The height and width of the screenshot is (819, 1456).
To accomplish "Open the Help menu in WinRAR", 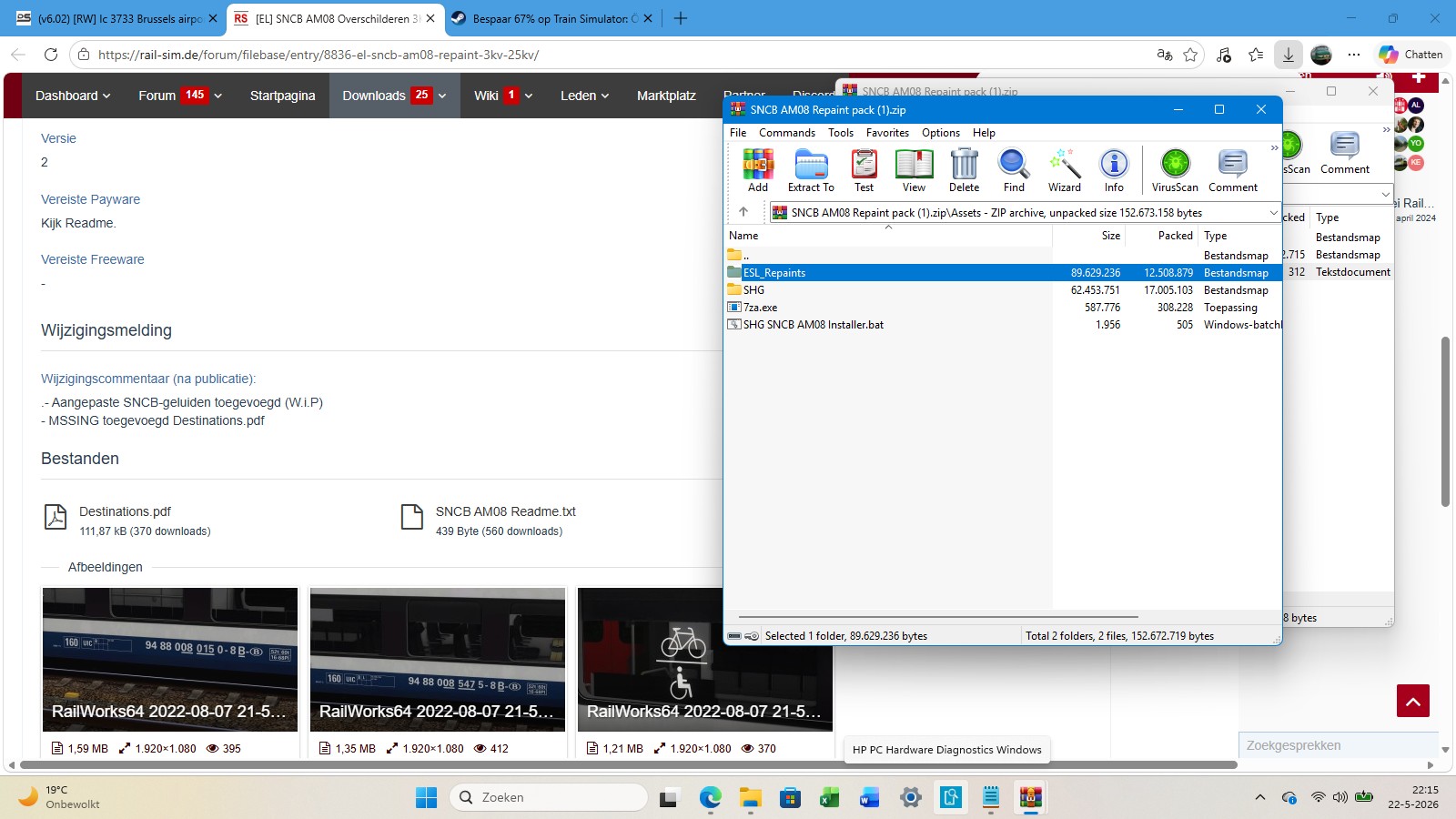I will 984,133.
